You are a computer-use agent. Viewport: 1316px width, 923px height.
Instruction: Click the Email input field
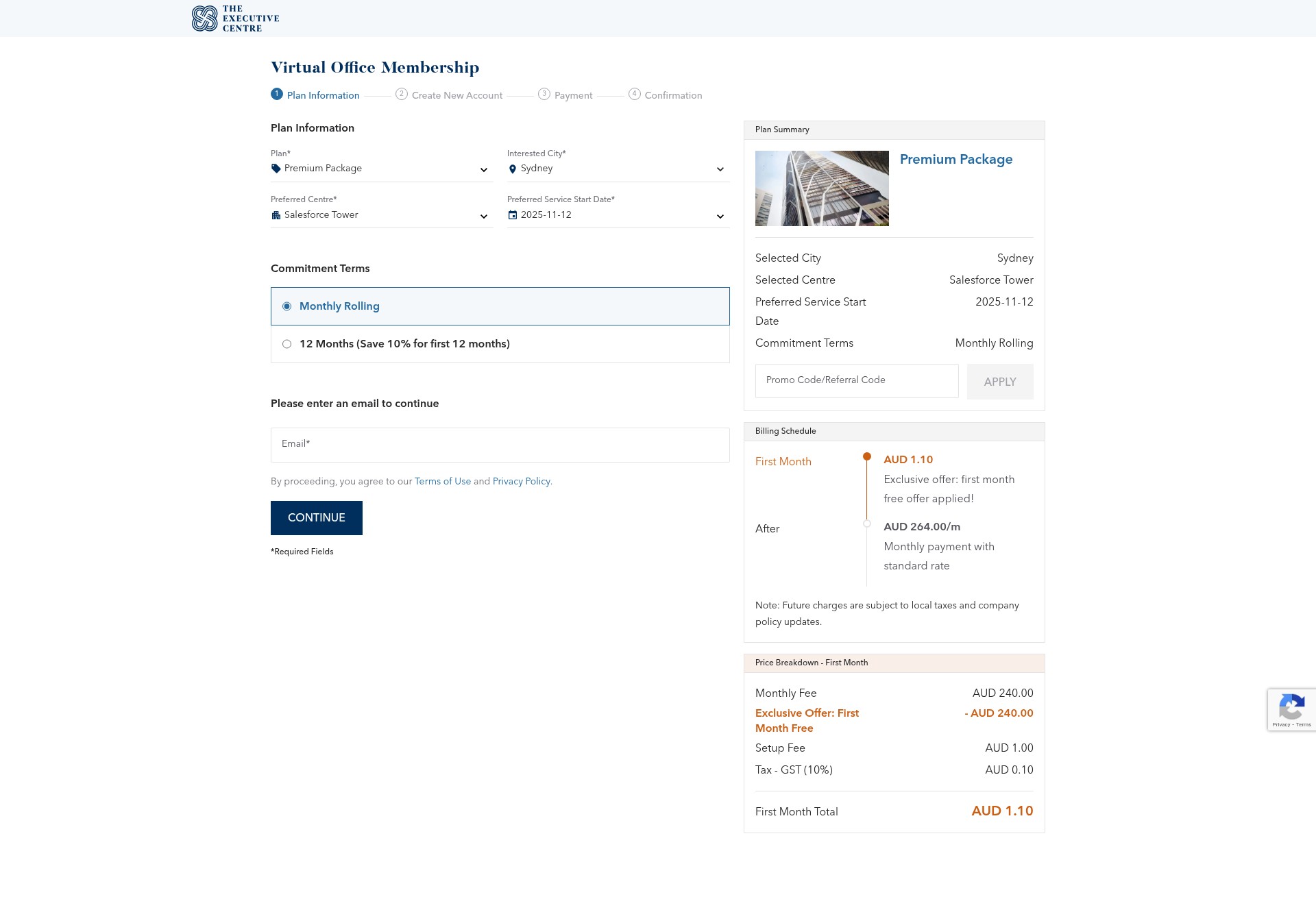500,445
